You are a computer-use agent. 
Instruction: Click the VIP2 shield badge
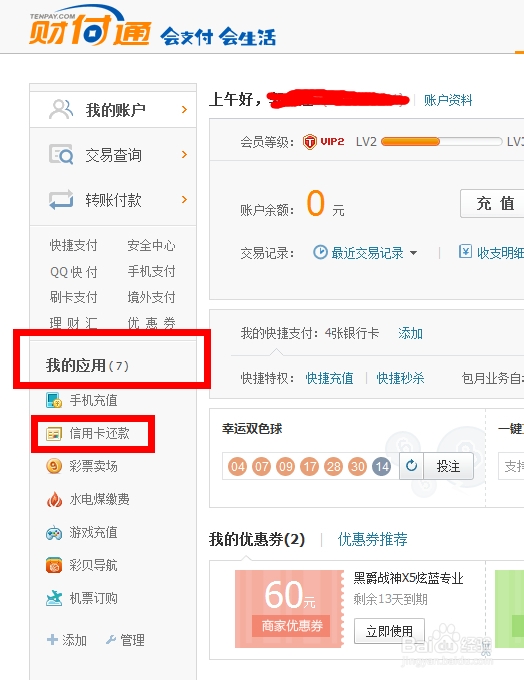(310, 142)
